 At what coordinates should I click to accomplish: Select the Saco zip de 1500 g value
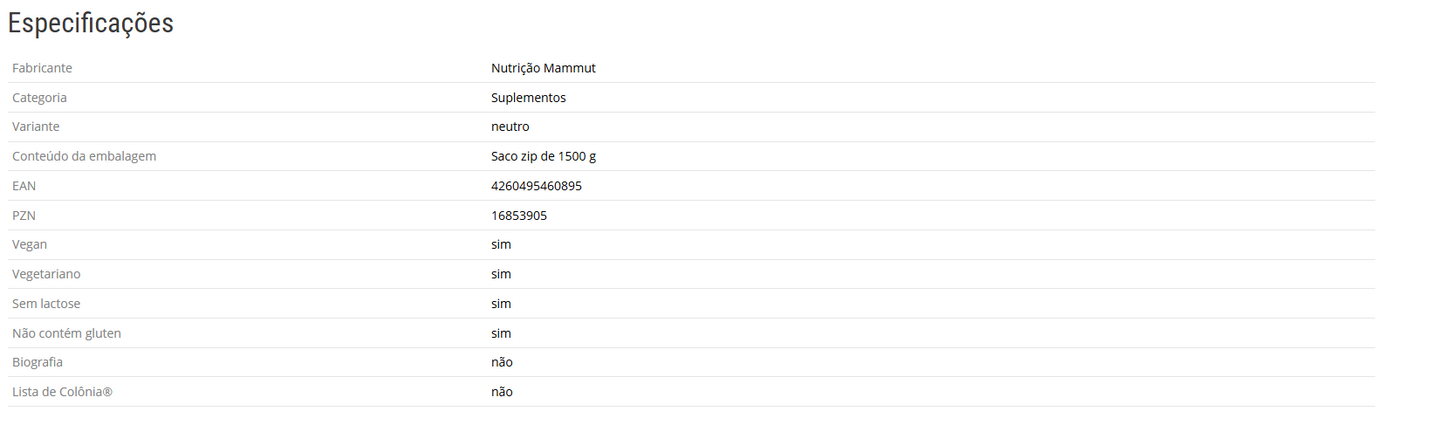[543, 156]
